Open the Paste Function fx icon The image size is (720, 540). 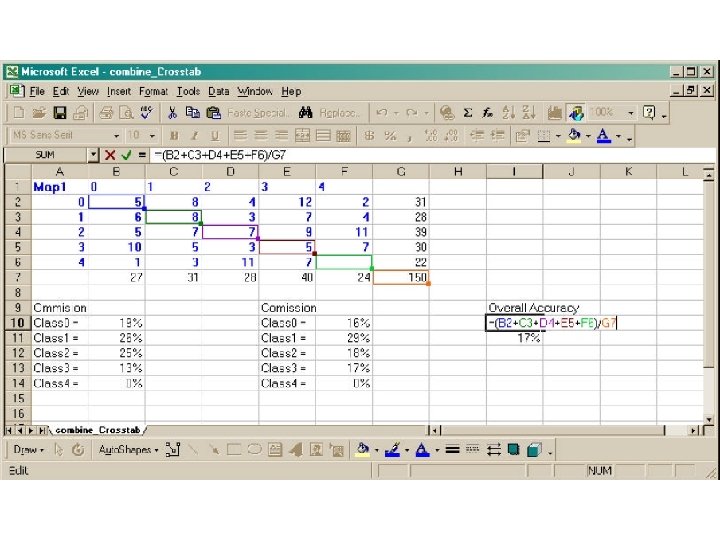[488, 112]
